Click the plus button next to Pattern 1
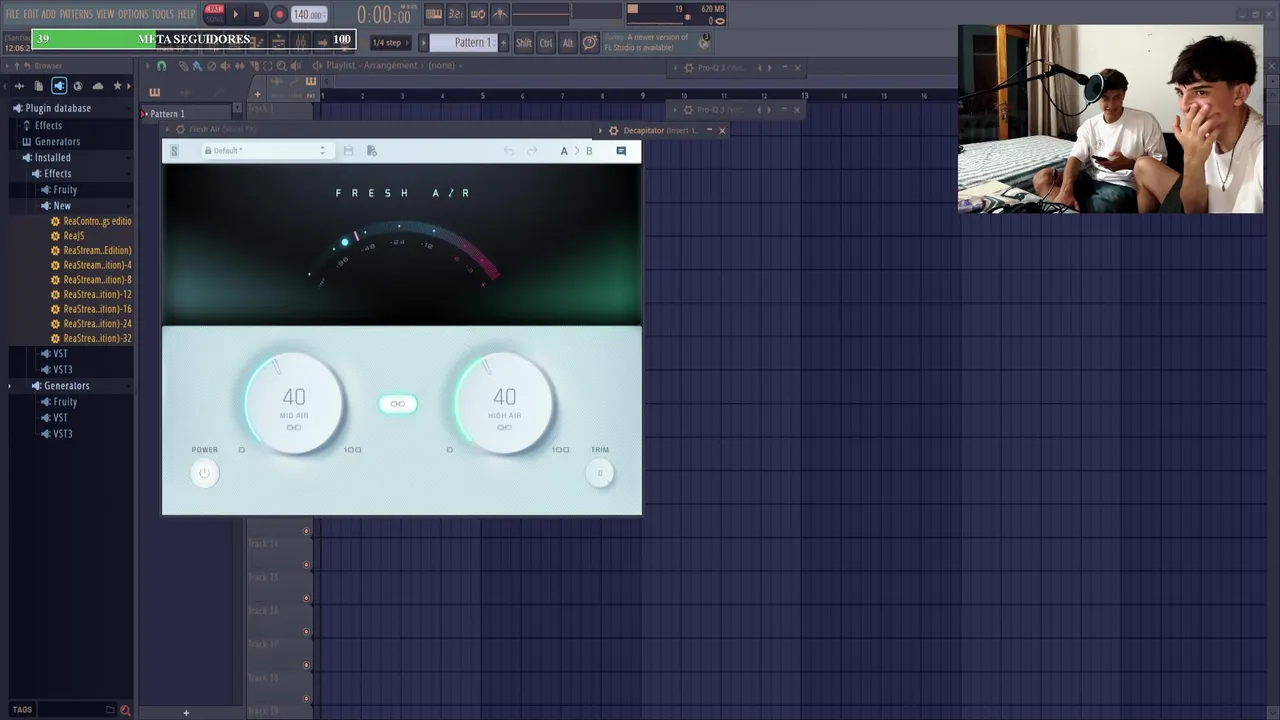This screenshot has height=720, width=1280. (503, 43)
